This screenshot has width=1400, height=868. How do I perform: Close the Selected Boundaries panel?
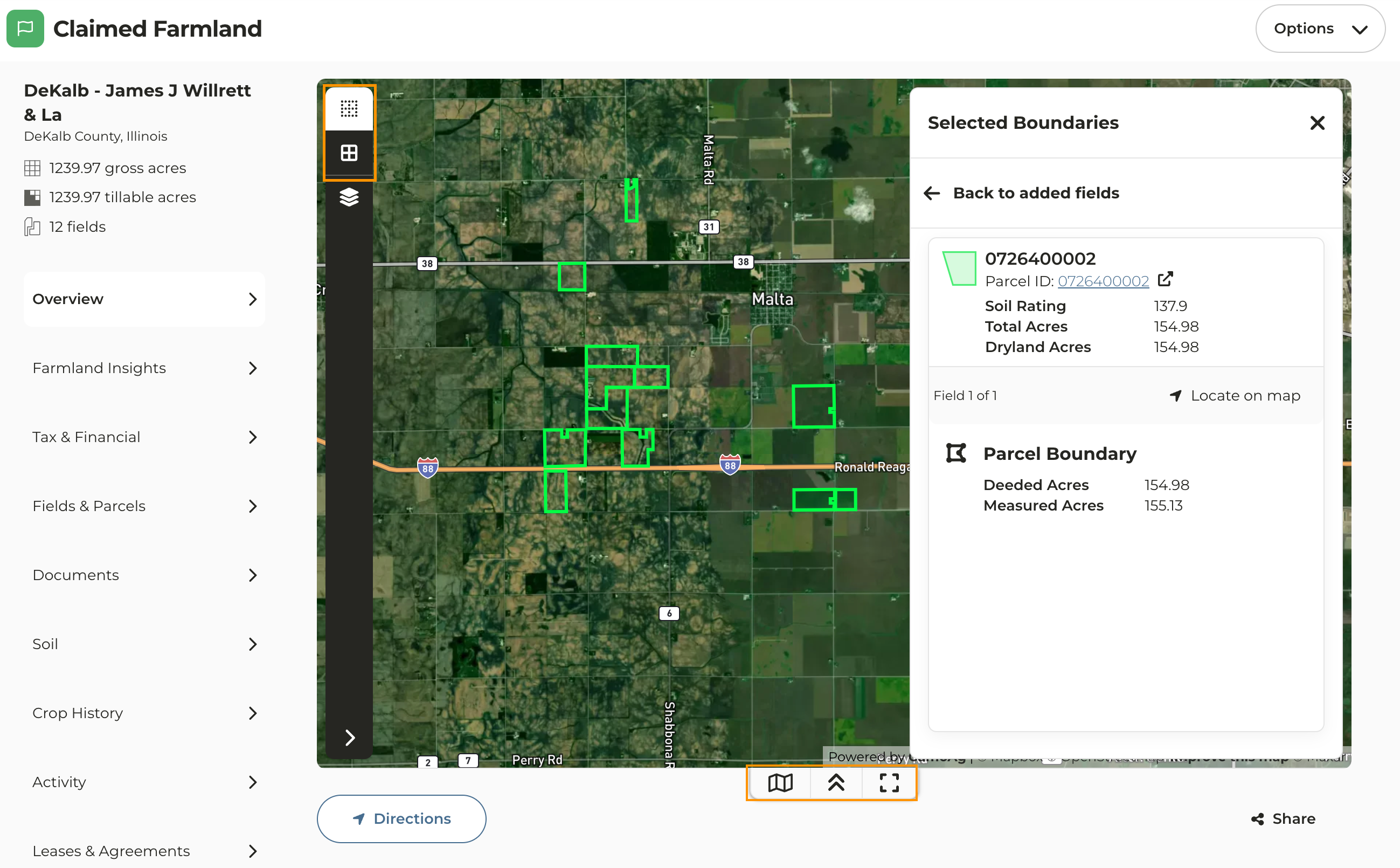tap(1318, 123)
